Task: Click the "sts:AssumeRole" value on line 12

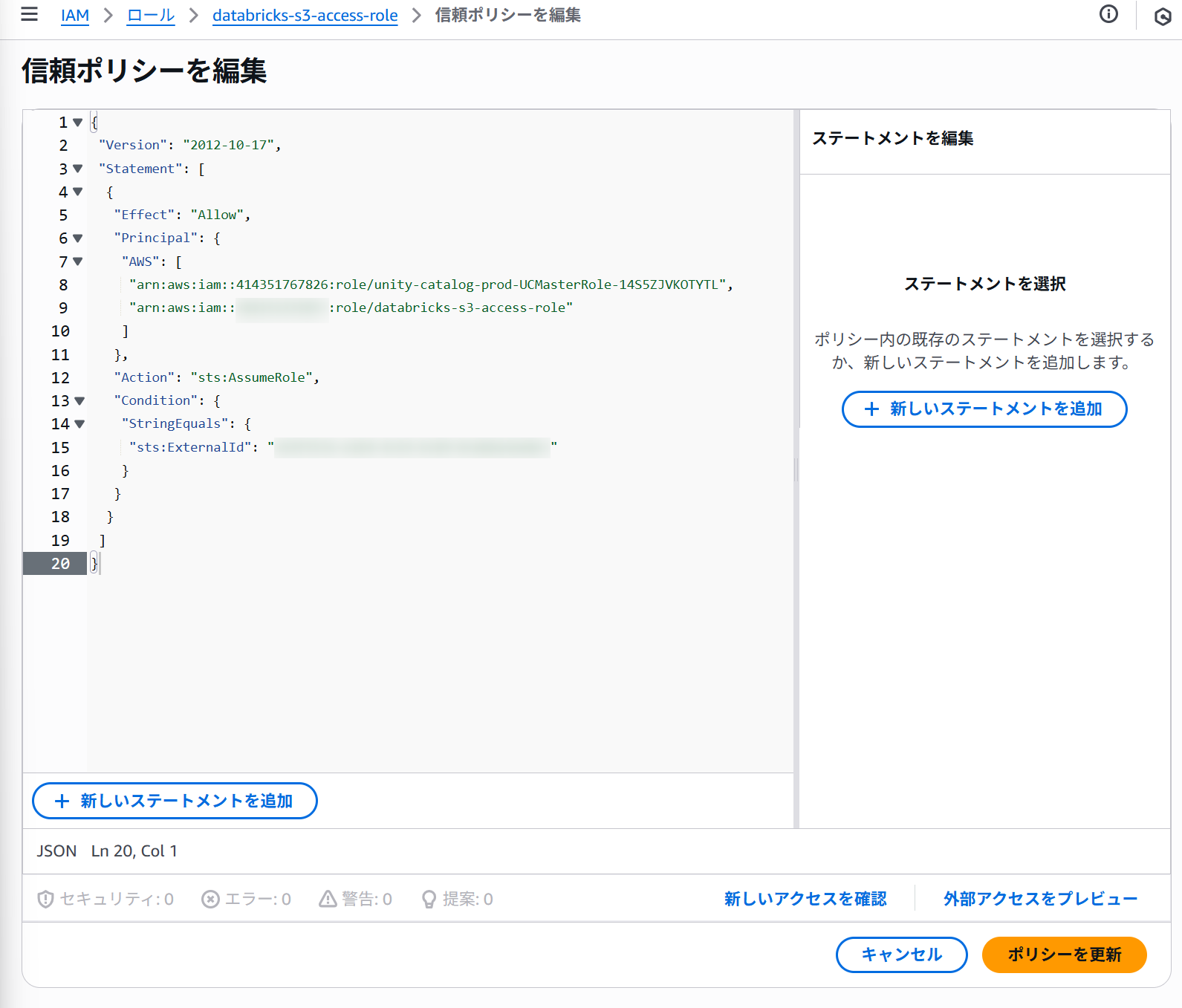Action: [x=251, y=378]
